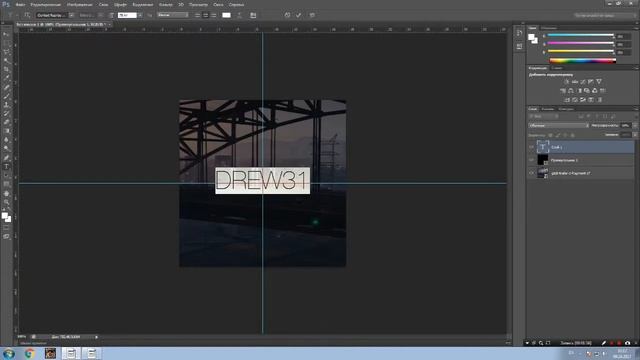The width and height of the screenshot is (640, 360).
Task: Open the anti-aliasing method dropdown
Action: pyautogui.click(x=173, y=15)
